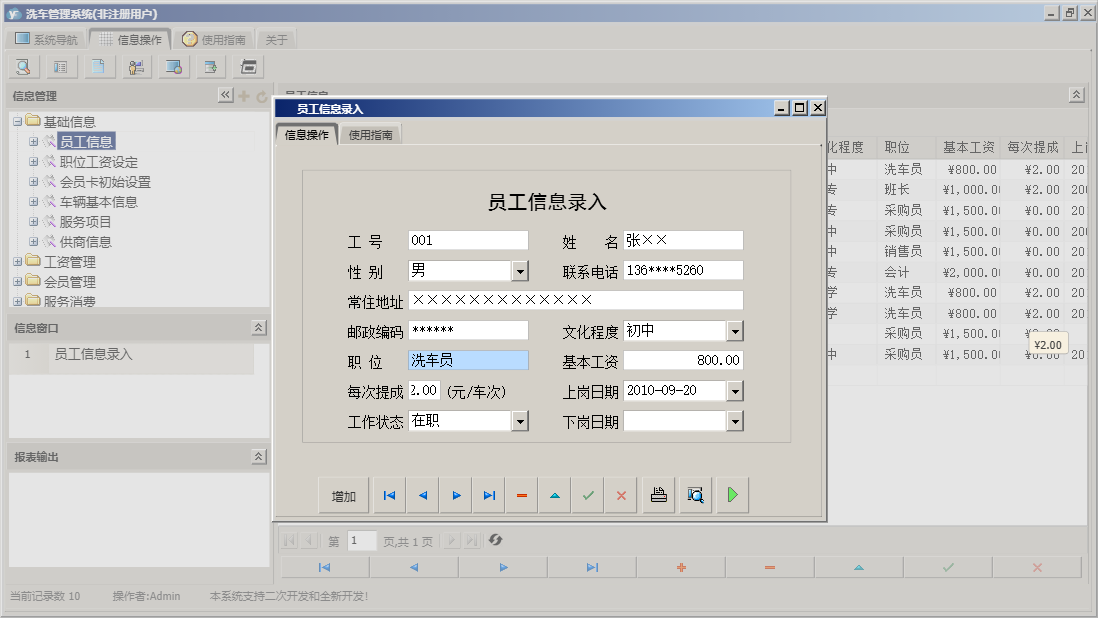Open the 性别 gender dropdown
Viewport: 1098px width, 618px height.
click(x=520, y=271)
